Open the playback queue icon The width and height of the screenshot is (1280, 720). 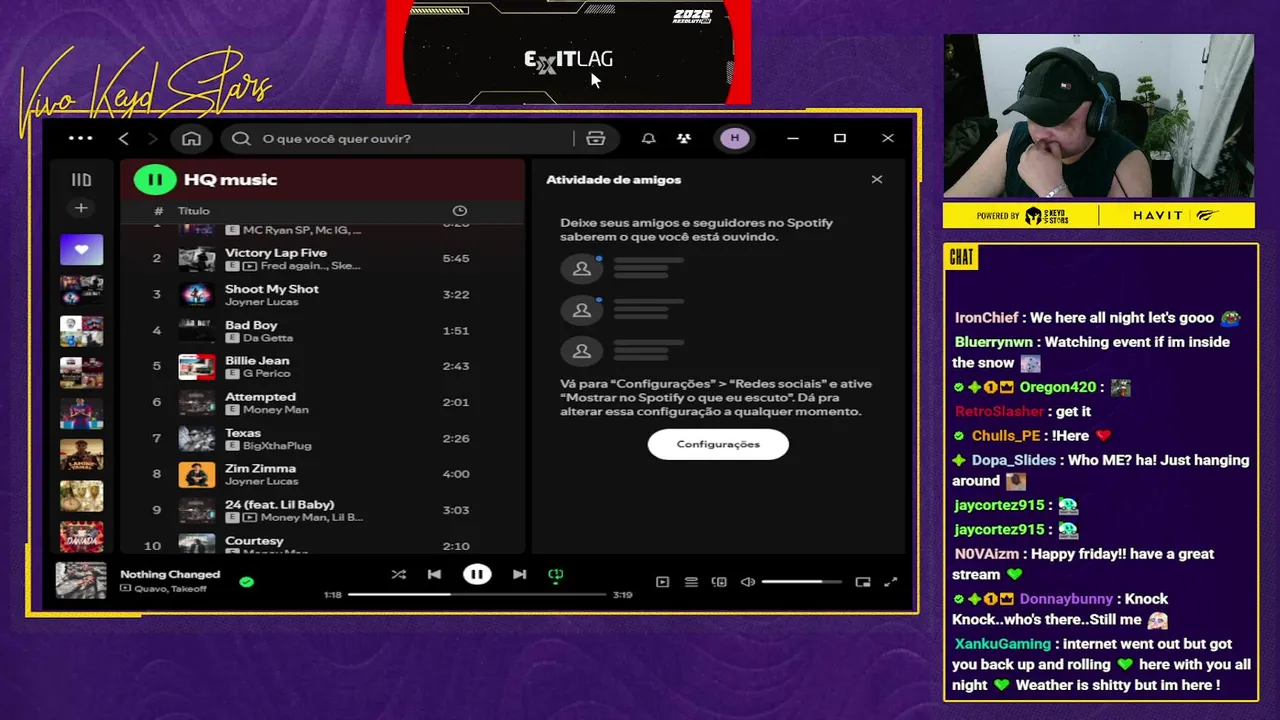[x=691, y=582]
